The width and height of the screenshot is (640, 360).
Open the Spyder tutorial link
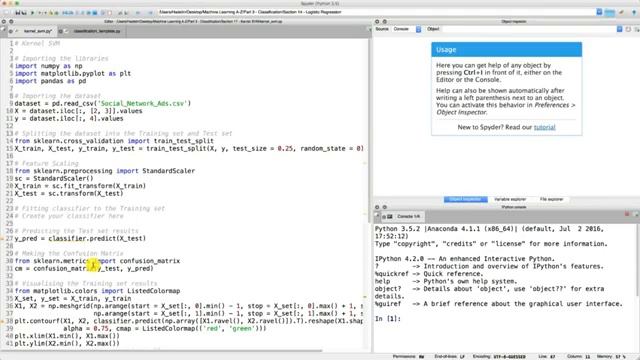[x=544, y=127]
